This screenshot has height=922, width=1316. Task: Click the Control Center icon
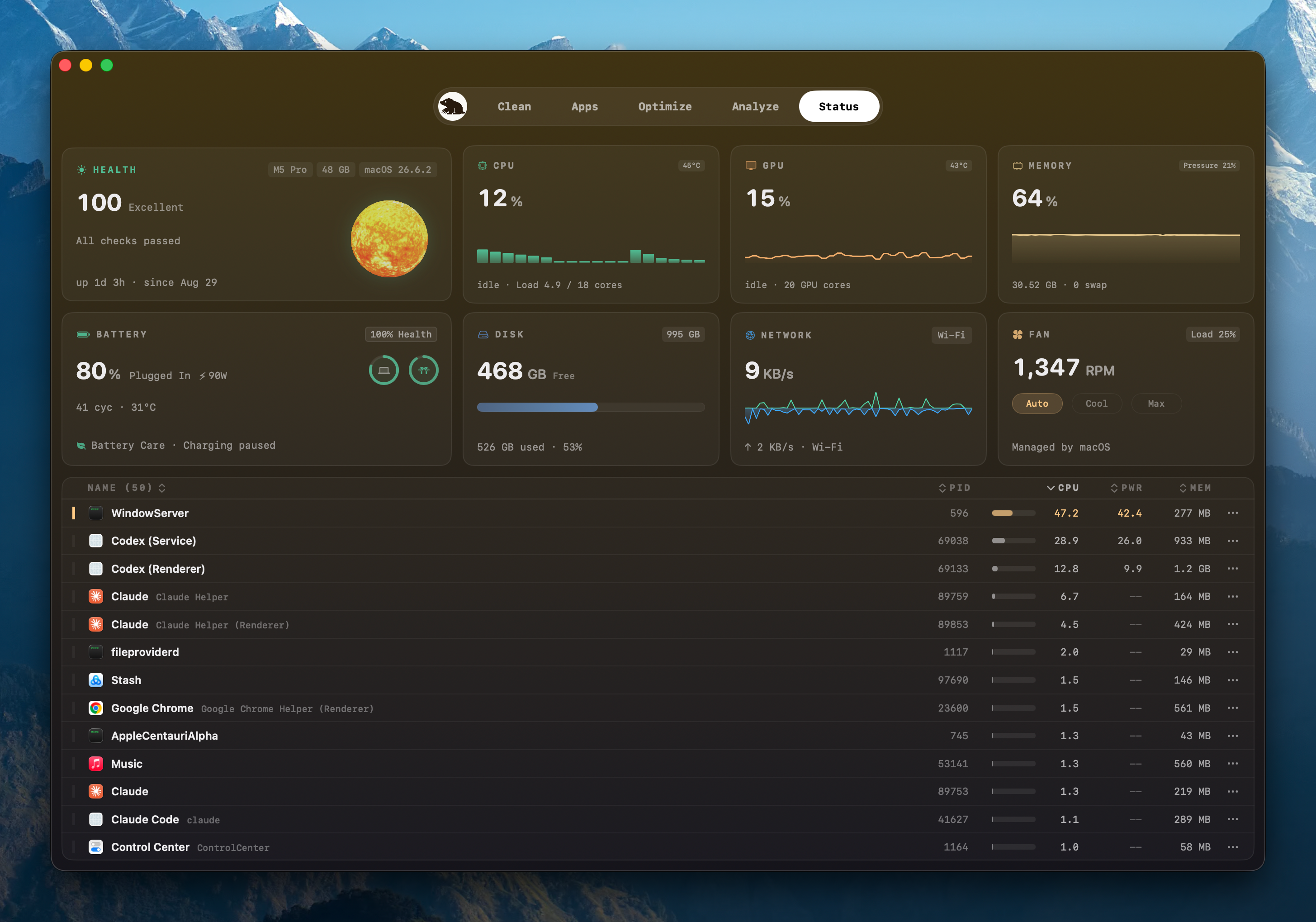pyautogui.click(x=96, y=847)
